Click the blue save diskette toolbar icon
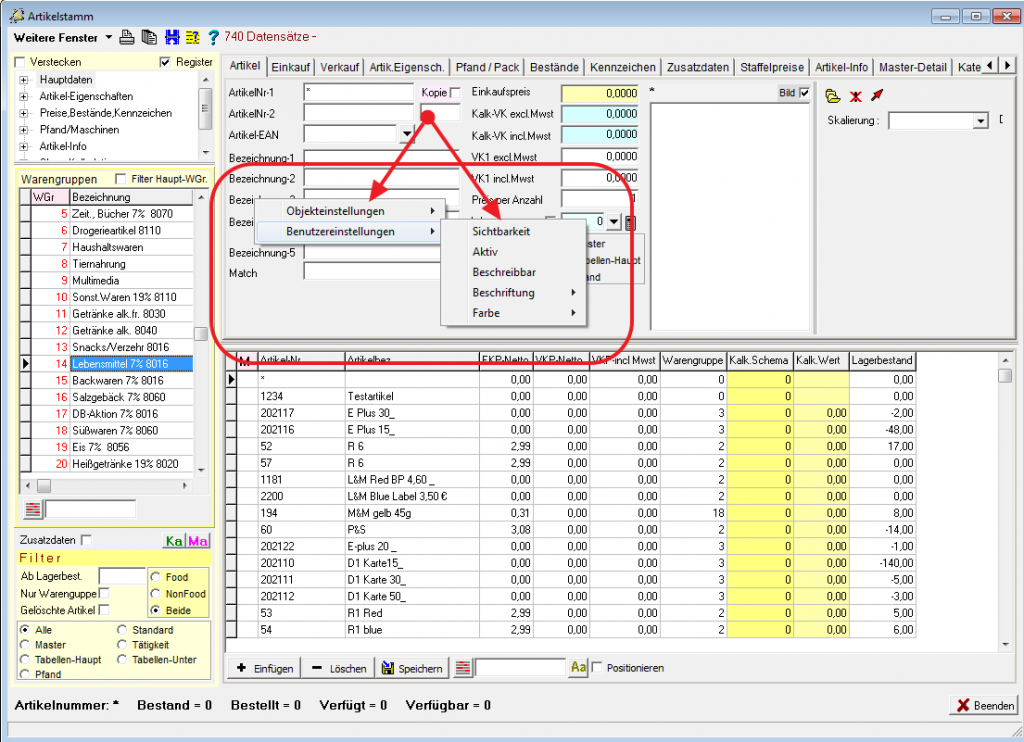Image resolution: width=1024 pixels, height=742 pixels. click(x=172, y=37)
